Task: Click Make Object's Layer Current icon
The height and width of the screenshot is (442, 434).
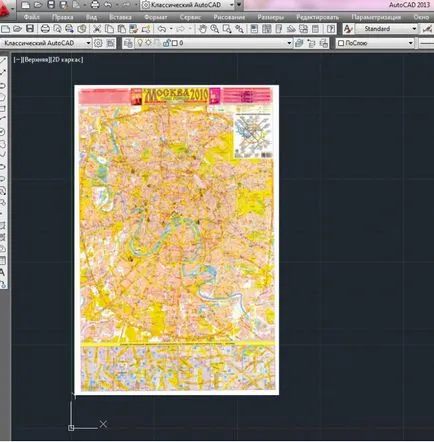Action: pyautogui.click(x=299, y=43)
